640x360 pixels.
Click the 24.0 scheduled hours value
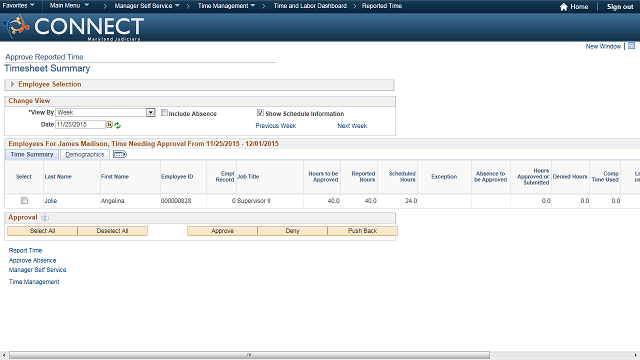(x=411, y=200)
